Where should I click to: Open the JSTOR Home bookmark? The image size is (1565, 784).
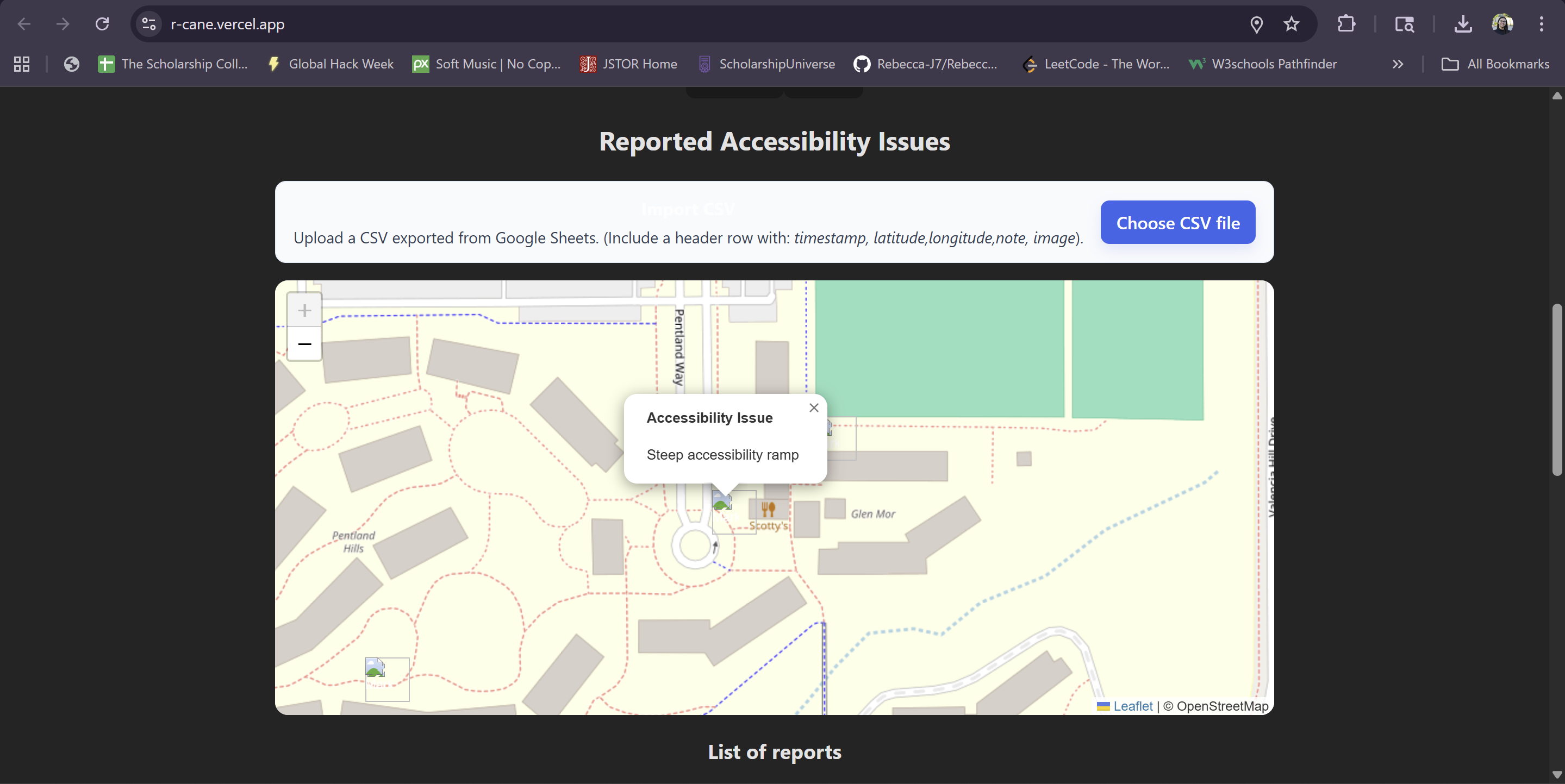(628, 64)
